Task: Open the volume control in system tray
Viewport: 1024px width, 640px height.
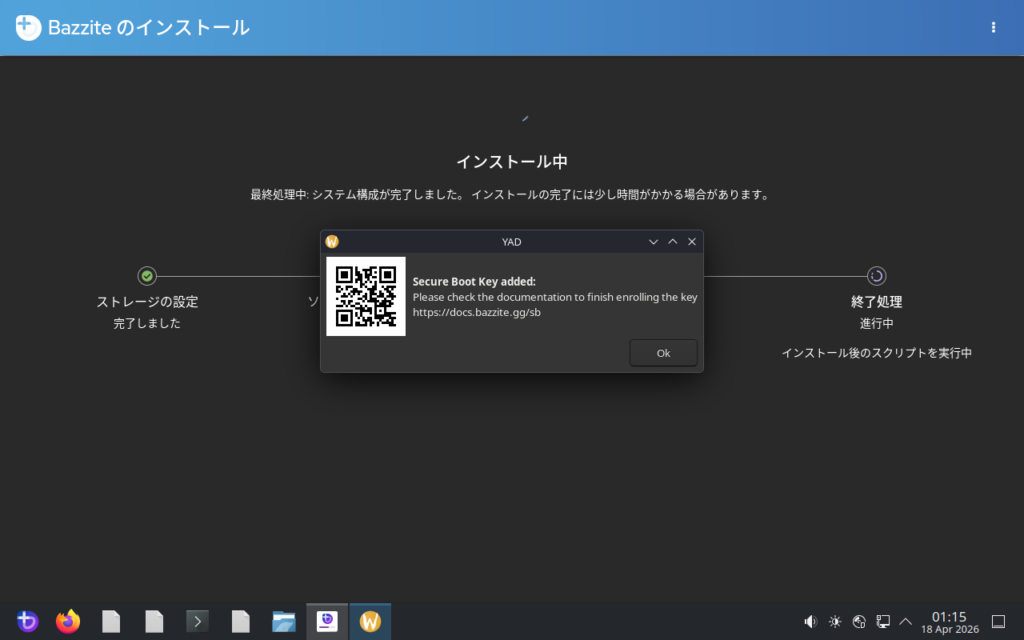Action: (x=811, y=622)
